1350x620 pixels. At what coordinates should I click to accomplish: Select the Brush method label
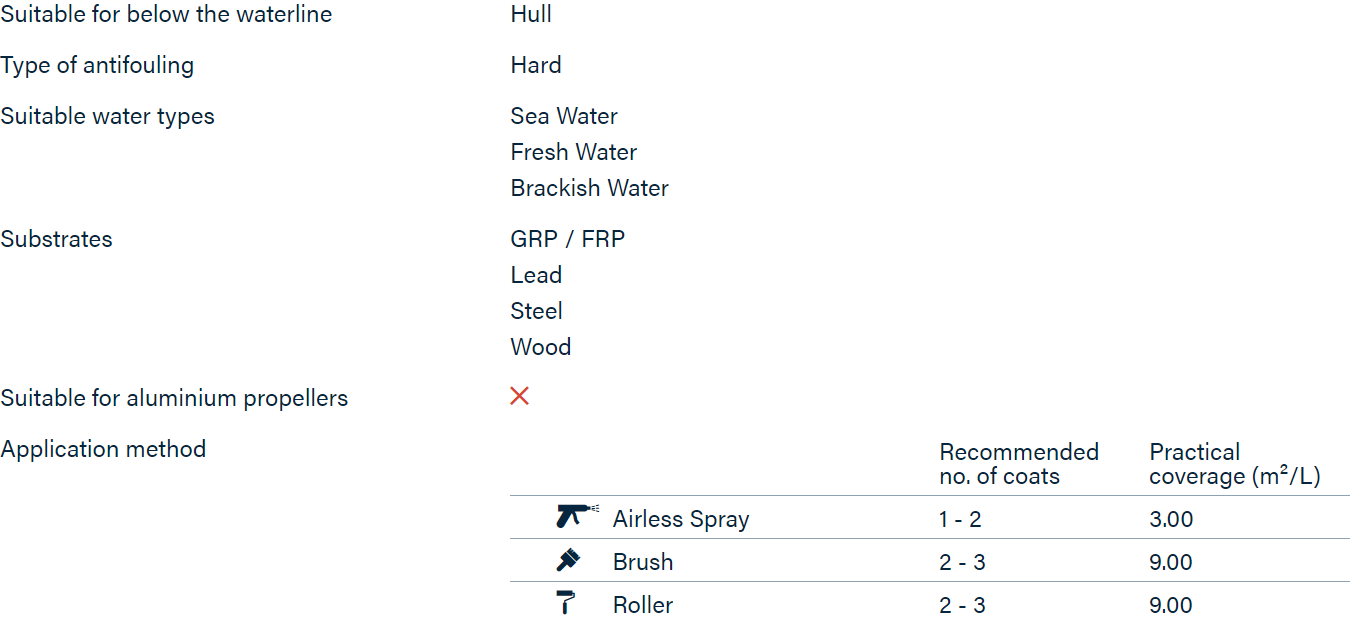[643, 562]
